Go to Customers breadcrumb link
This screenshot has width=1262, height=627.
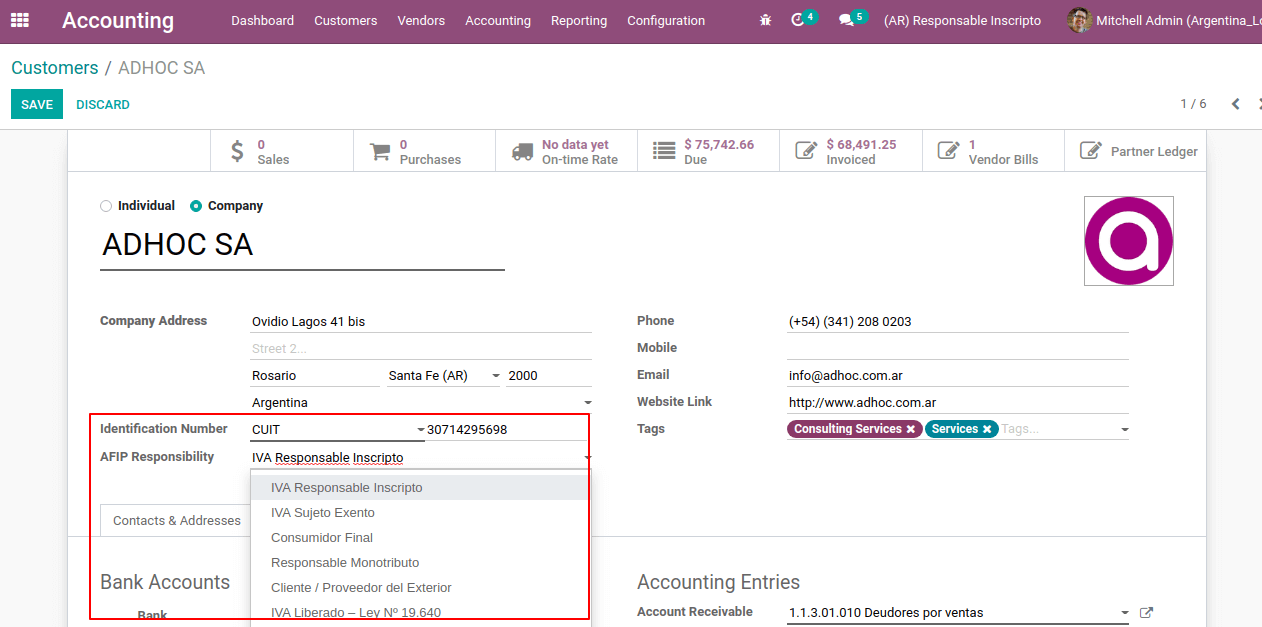[x=55, y=68]
